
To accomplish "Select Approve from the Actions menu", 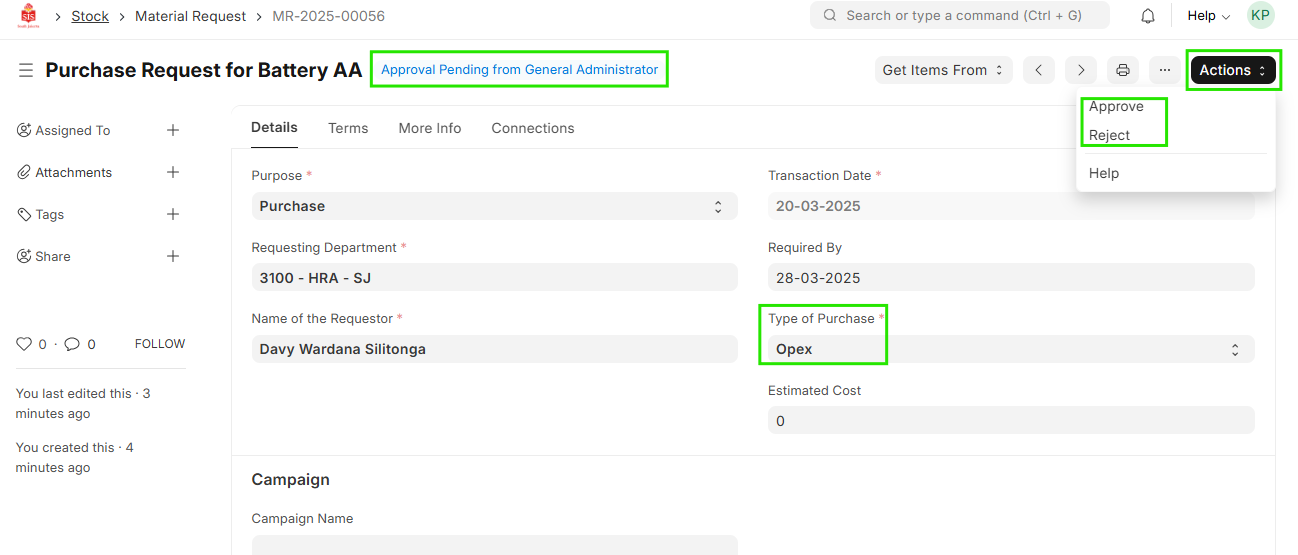I will (x=1116, y=107).
